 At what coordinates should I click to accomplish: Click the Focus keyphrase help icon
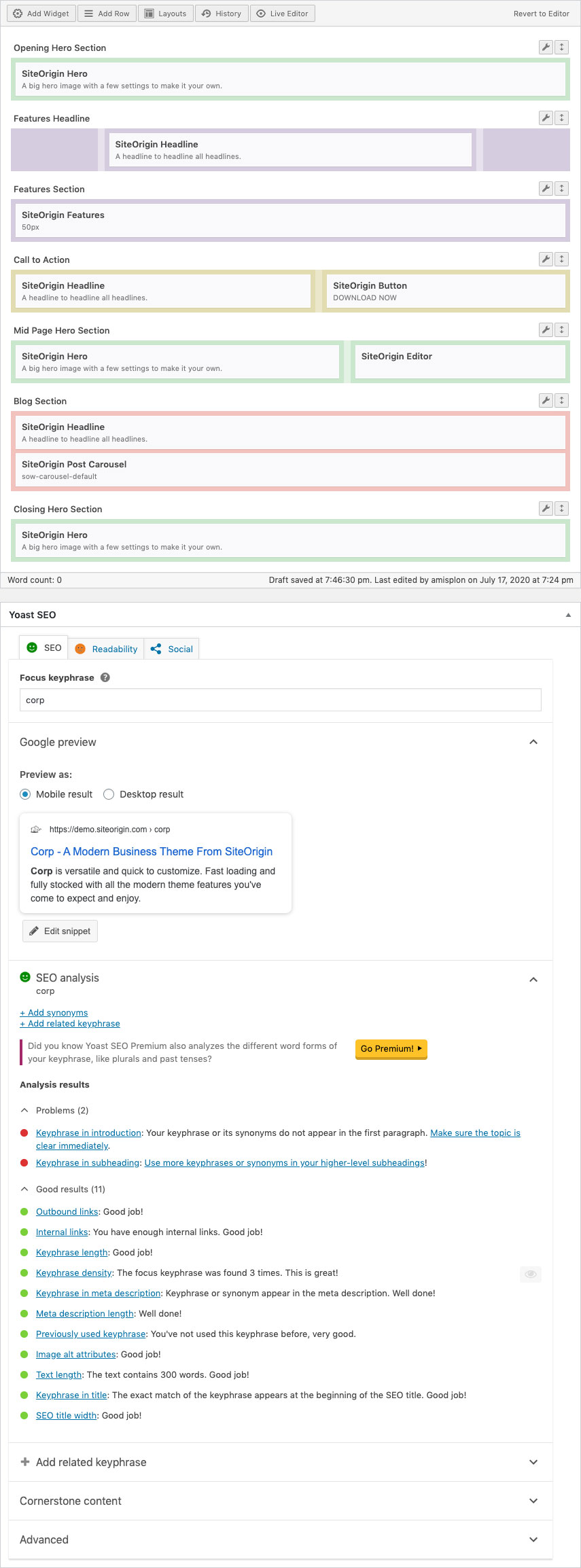point(105,677)
